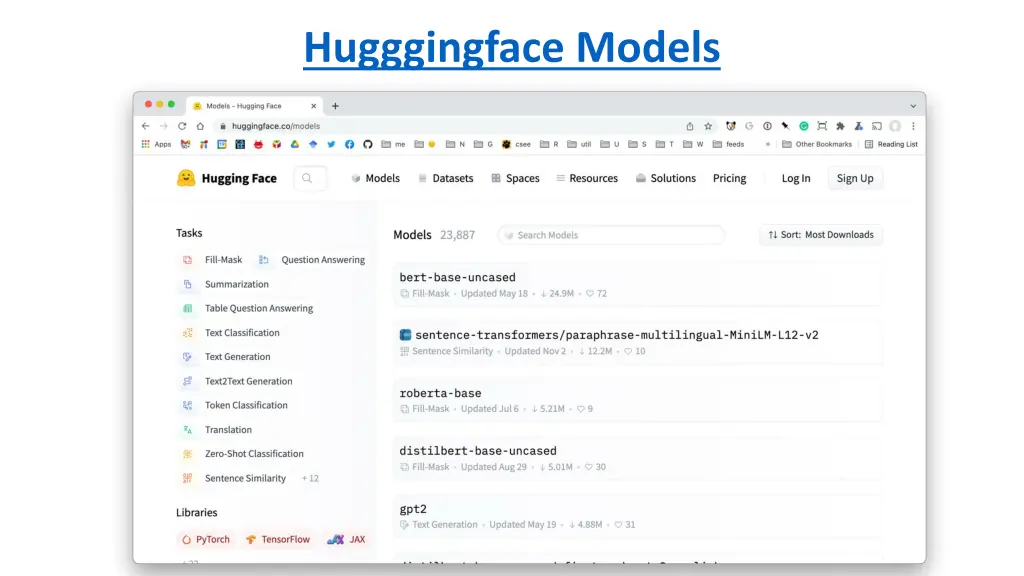The height and width of the screenshot is (576, 1024).
Task: Open the GitHub bookmark icon
Action: pyautogui.click(x=368, y=144)
